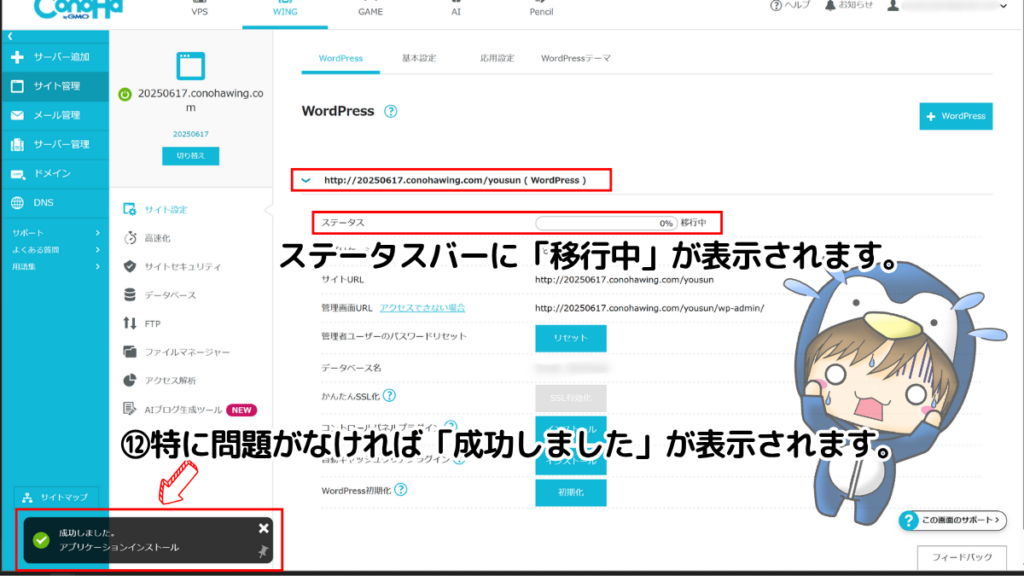Open the ヘルプ question mark in header
The image size is (1024, 576).
[x=776, y=5]
